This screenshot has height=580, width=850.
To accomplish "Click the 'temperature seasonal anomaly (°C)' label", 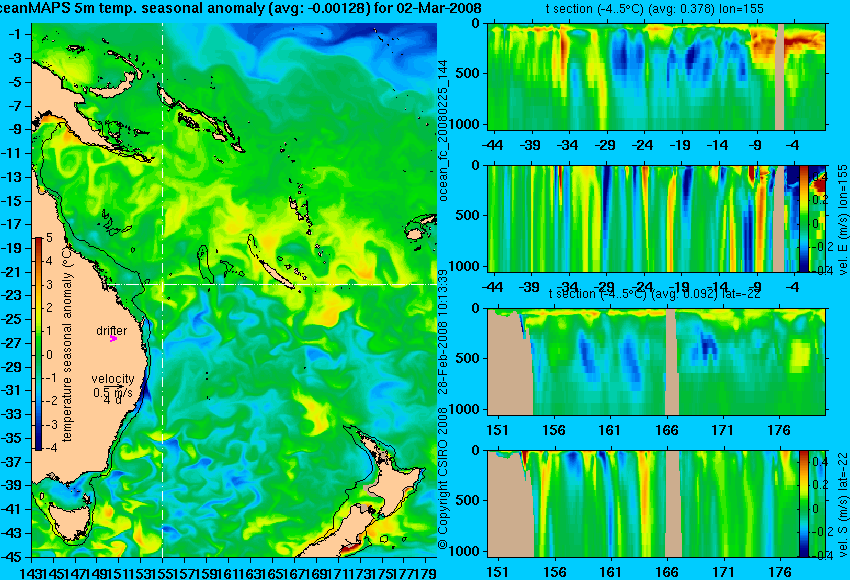I will [x=67, y=344].
